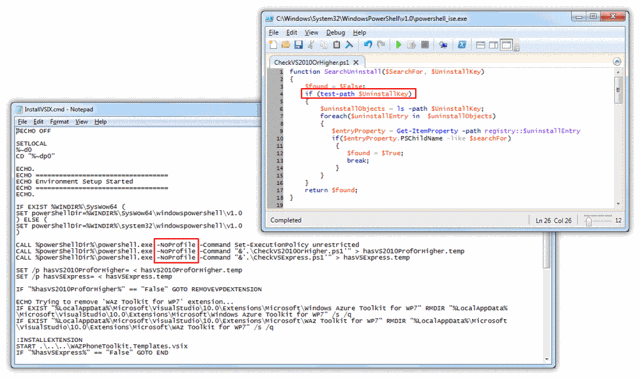This screenshot has height=379, width=640.
Task: Open the Help menu in Notepad
Action: (100, 122)
